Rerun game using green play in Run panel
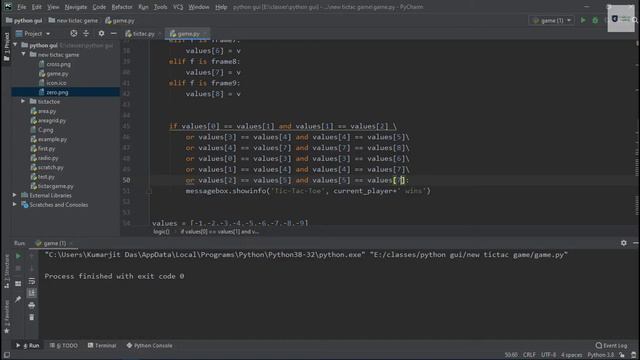This screenshot has height=360, width=640. pos(18,256)
